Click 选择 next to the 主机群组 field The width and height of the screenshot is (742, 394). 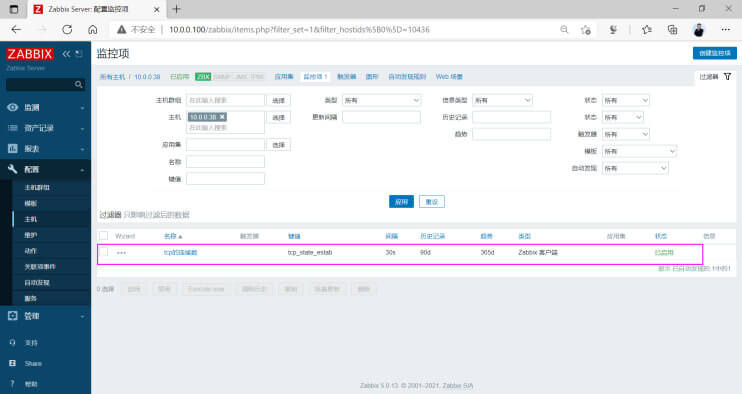pyautogui.click(x=279, y=100)
